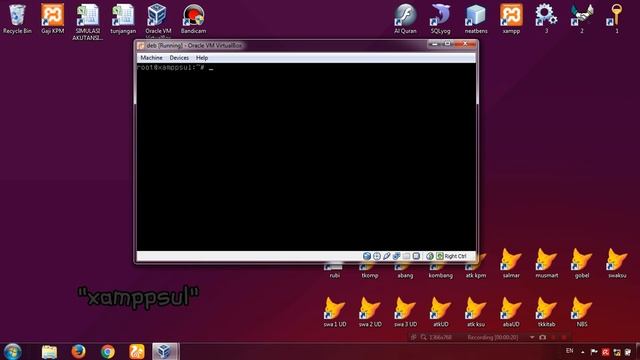Open the Action Center flag icon
This screenshot has height=360, width=640.
[594, 352]
